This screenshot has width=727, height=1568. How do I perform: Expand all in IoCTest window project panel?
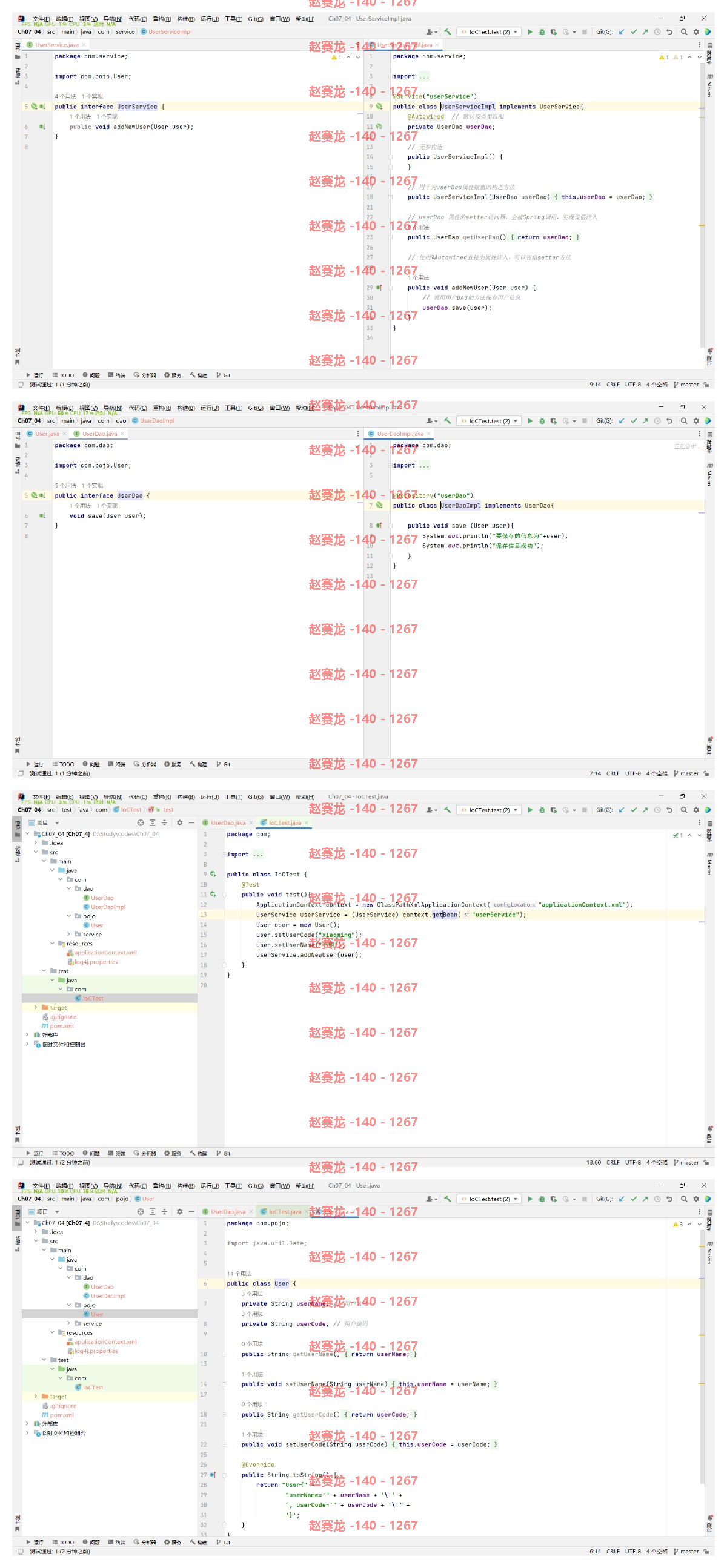coord(152,822)
